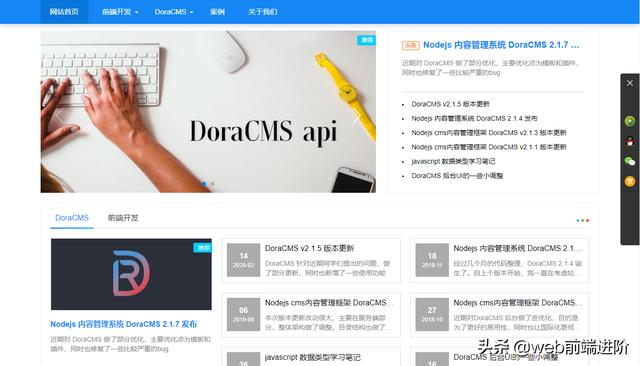Open card Nodejs cms内容管理框架 beside date 06
640x366 pixels.
(x=329, y=303)
